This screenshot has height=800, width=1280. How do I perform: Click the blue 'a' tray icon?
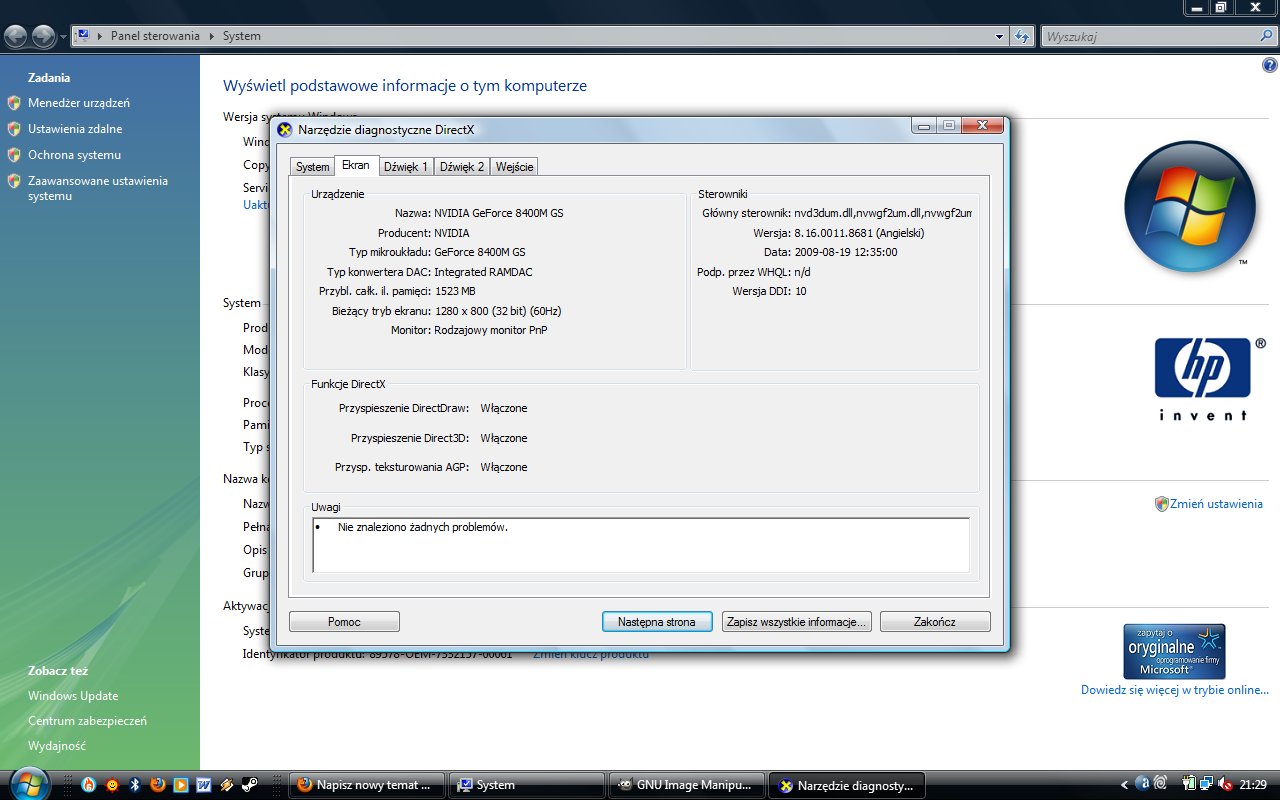pyautogui.click(x=1143, y=784)
